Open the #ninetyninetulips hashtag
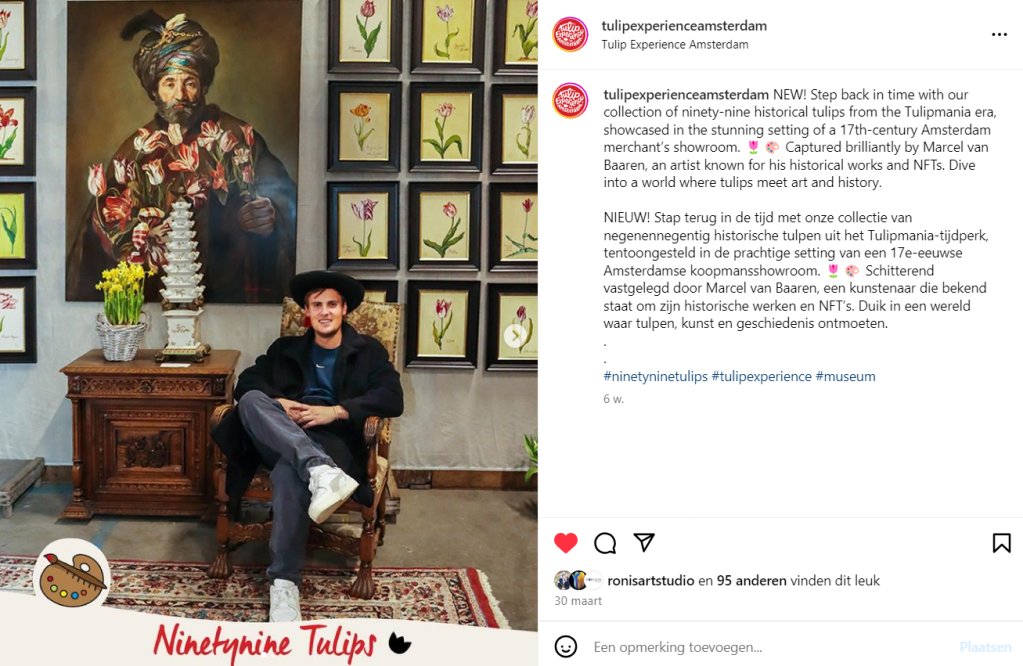Viewport: 1023px width, 666px height. click(x=655, y=376)
